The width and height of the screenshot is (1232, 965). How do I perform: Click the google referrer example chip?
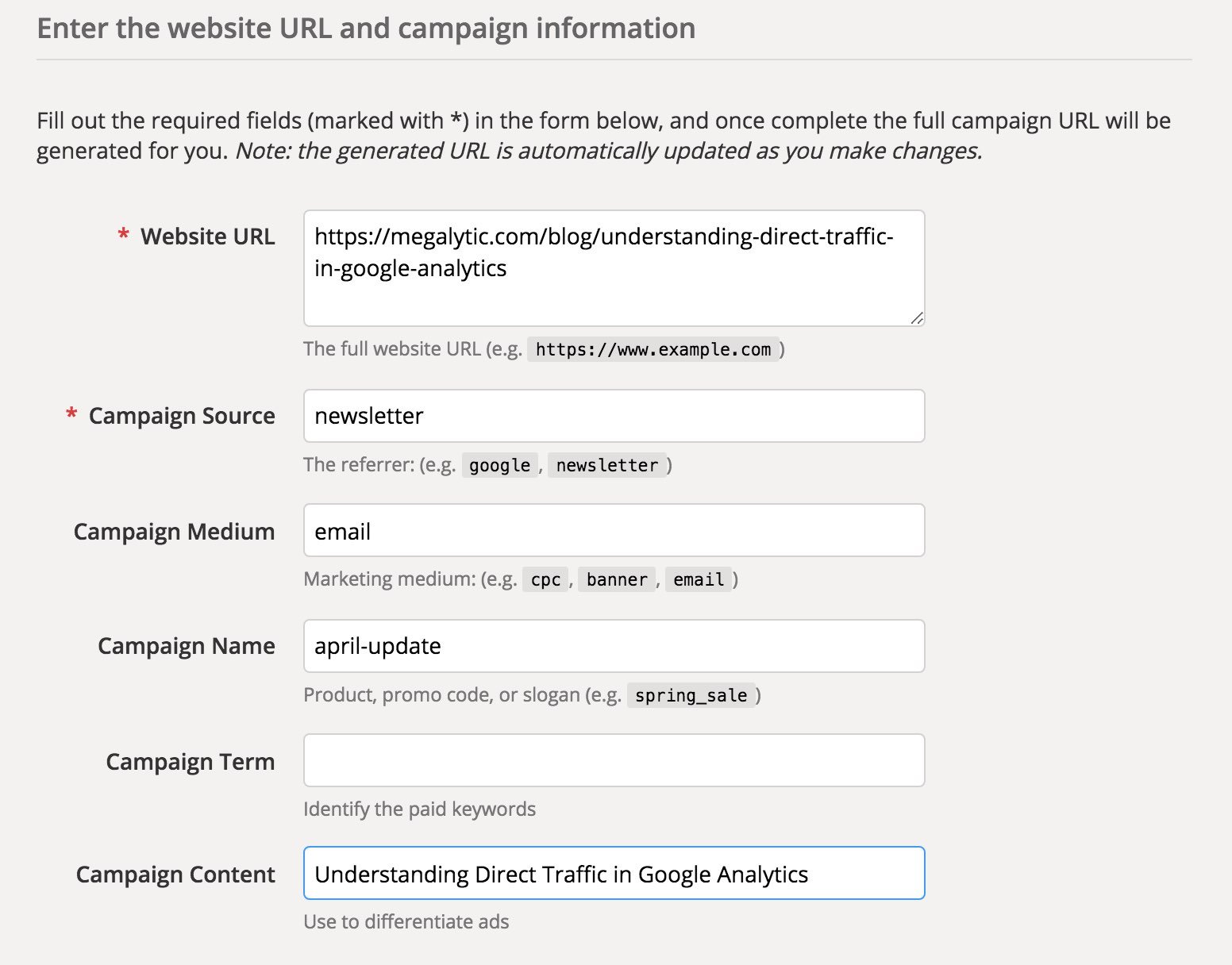click(499, 465)
